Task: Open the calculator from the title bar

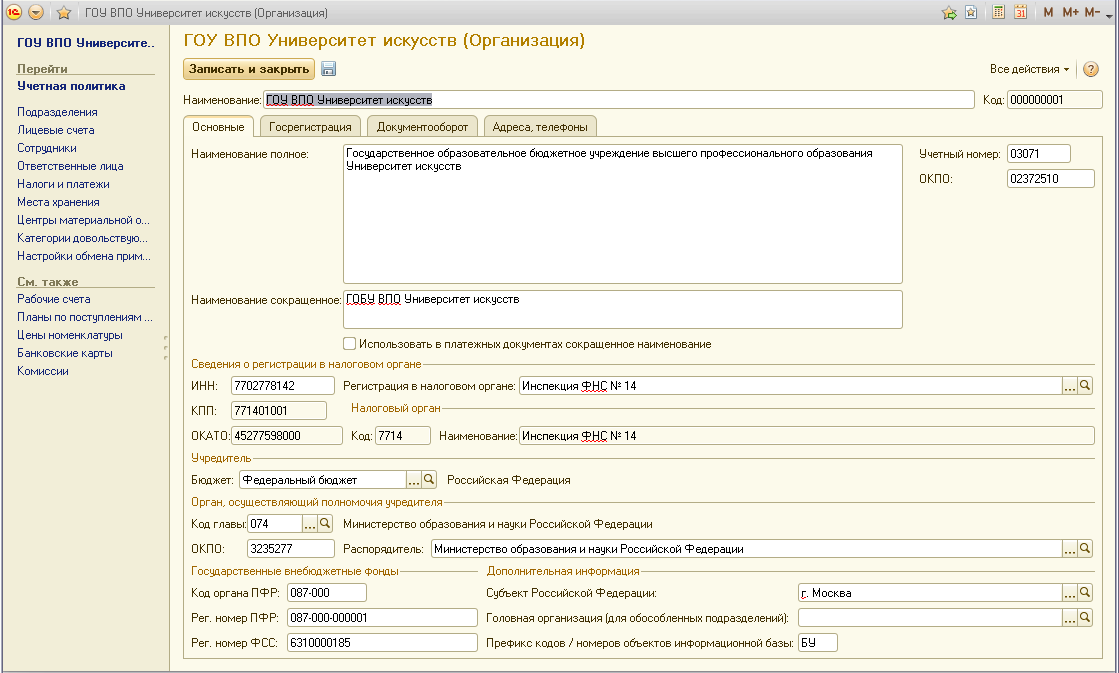Action: coord(998,13)
